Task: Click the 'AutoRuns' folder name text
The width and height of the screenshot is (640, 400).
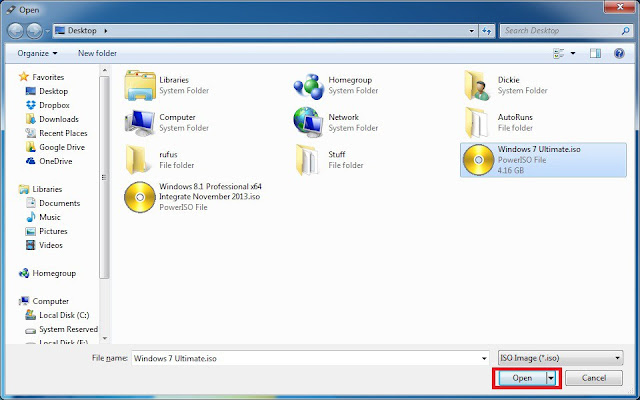Action: pyautogui.click(x=515, y=117)
